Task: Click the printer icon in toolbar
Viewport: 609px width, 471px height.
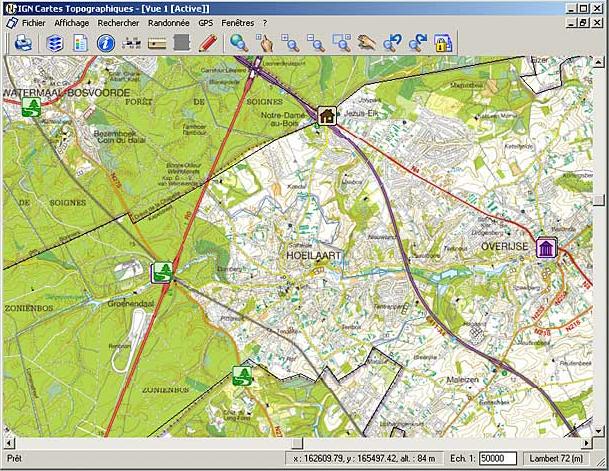Action: 23,42
